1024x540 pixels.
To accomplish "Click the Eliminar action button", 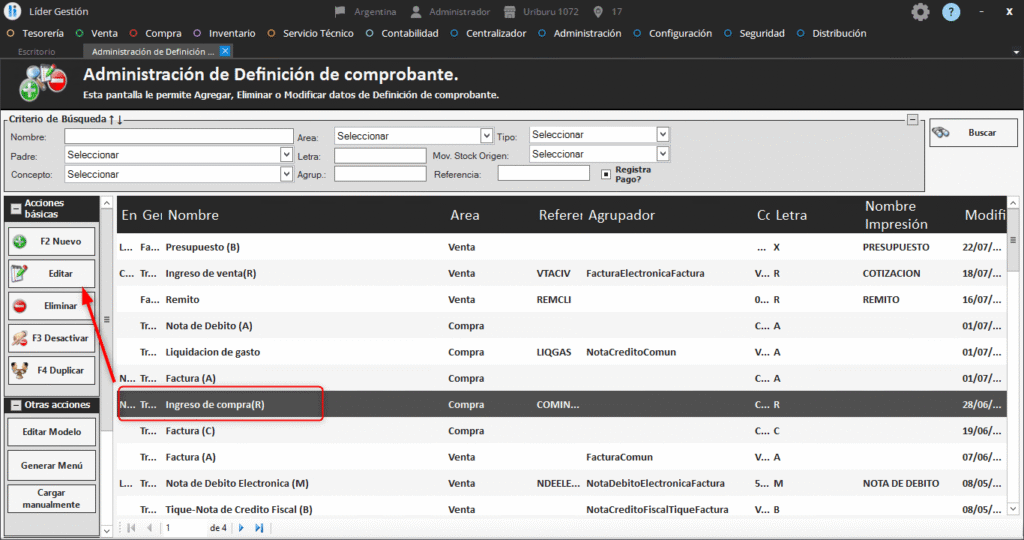I will point(52,305).
